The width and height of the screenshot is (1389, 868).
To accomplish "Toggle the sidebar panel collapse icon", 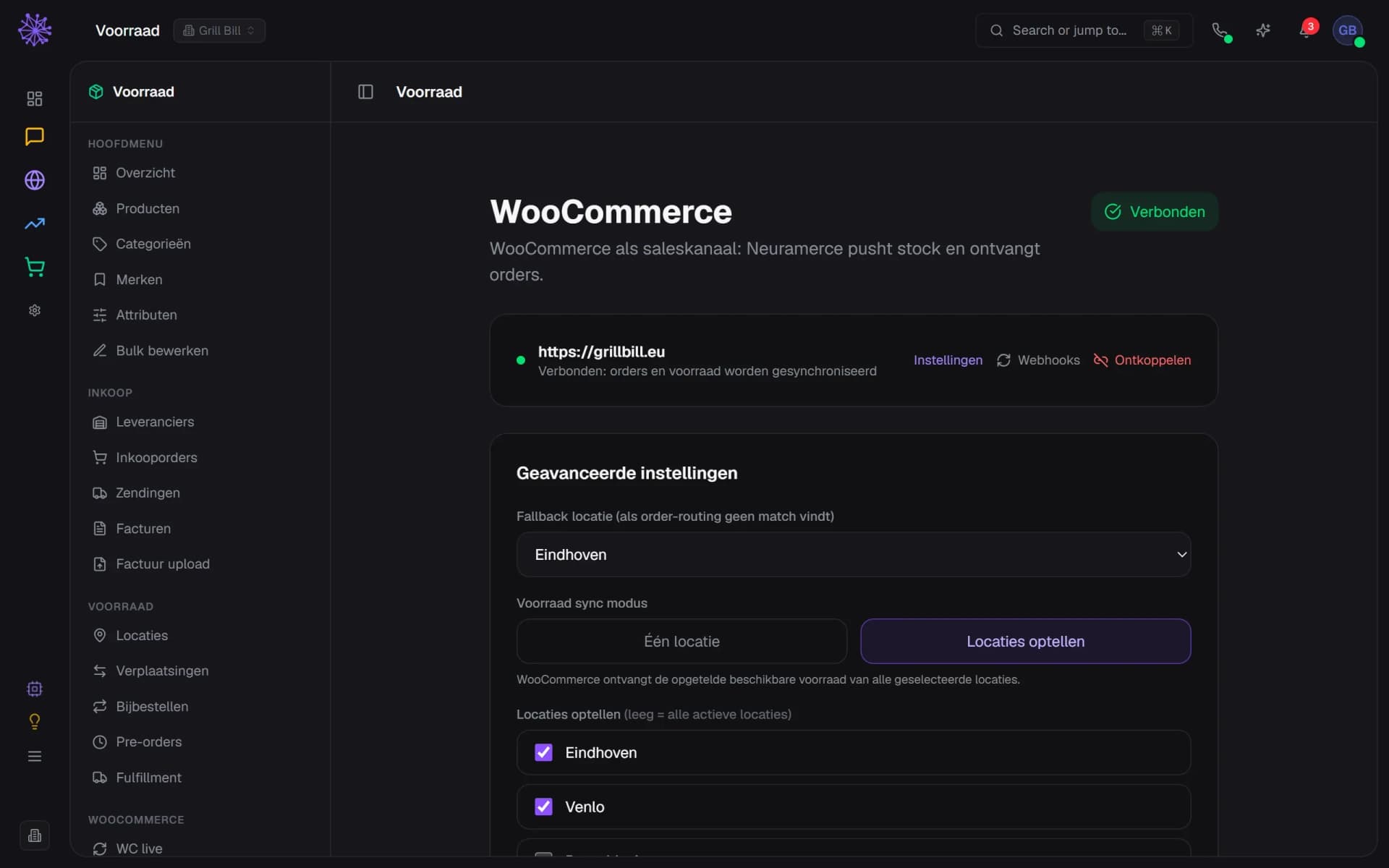I will (365, 92).
